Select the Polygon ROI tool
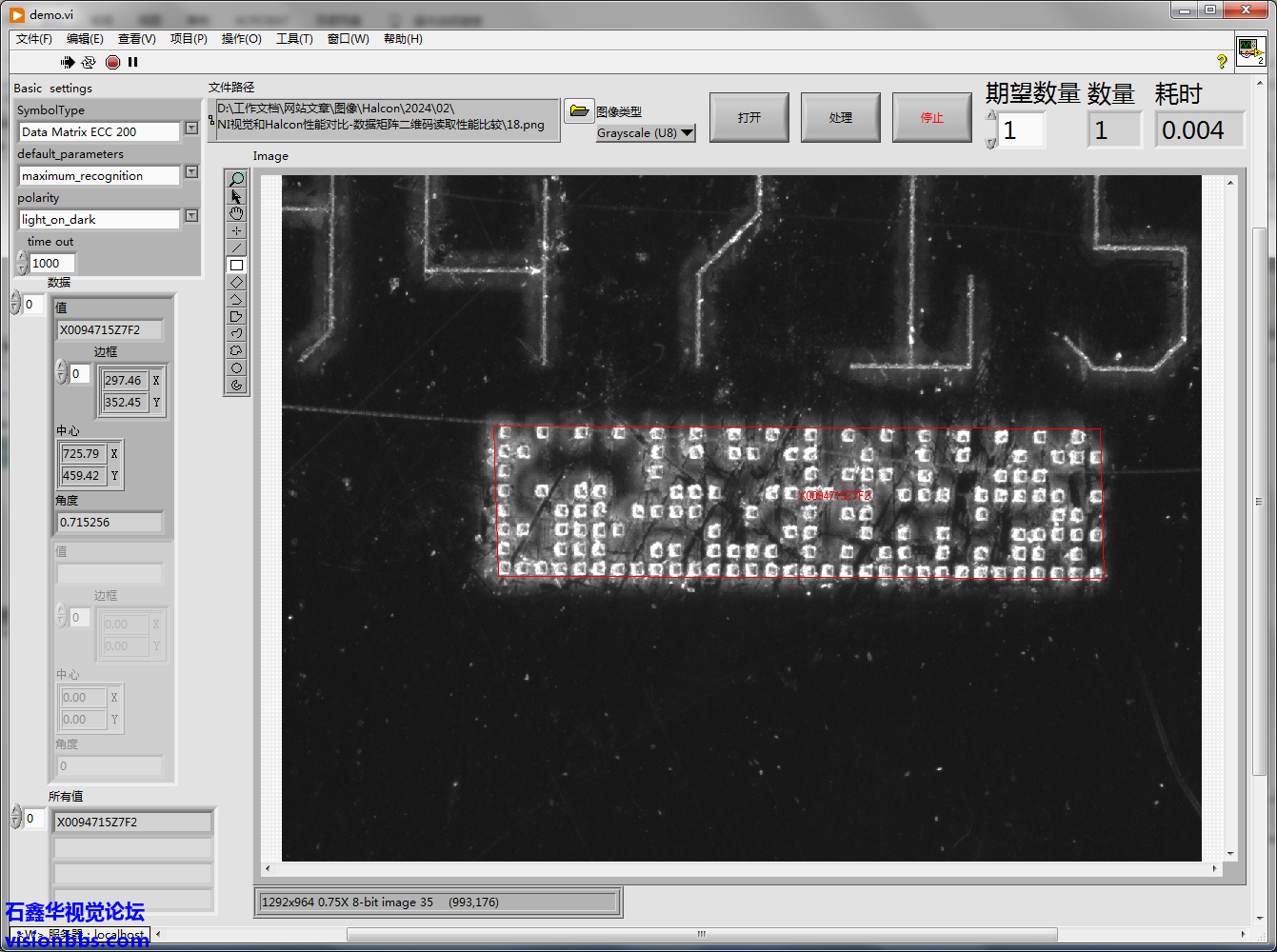1277x952 pixels. pos(237,316)
